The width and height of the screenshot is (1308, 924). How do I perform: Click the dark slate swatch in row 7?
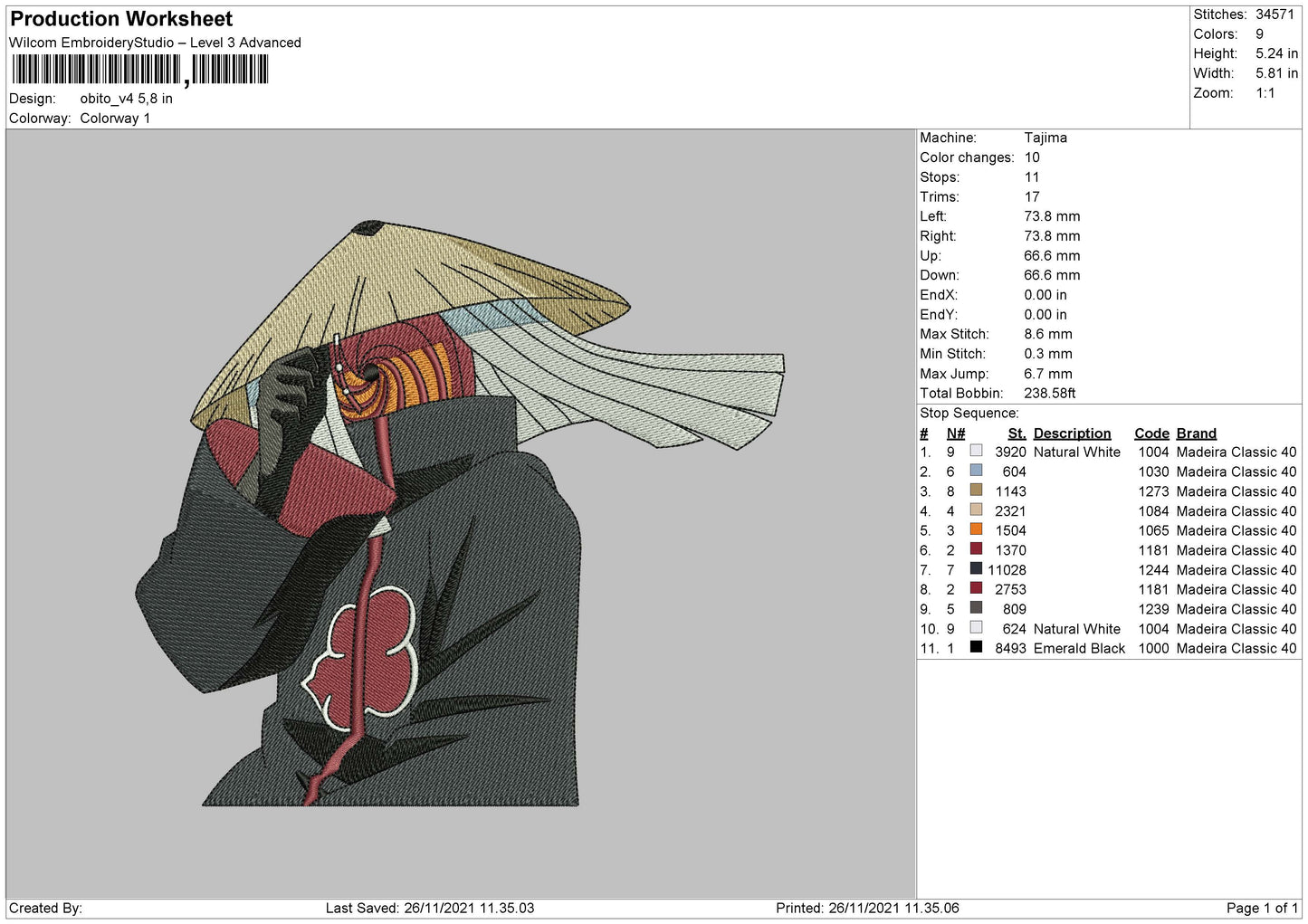976,569
